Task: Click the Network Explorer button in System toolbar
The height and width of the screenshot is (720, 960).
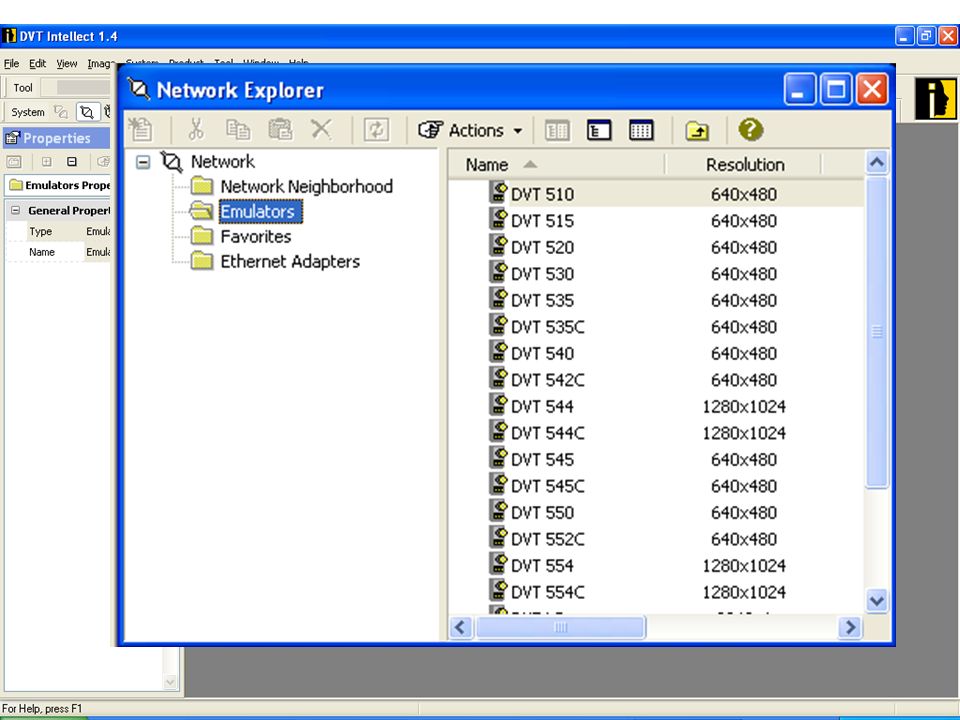Action: pyautogui.click(x=87, y=112)
